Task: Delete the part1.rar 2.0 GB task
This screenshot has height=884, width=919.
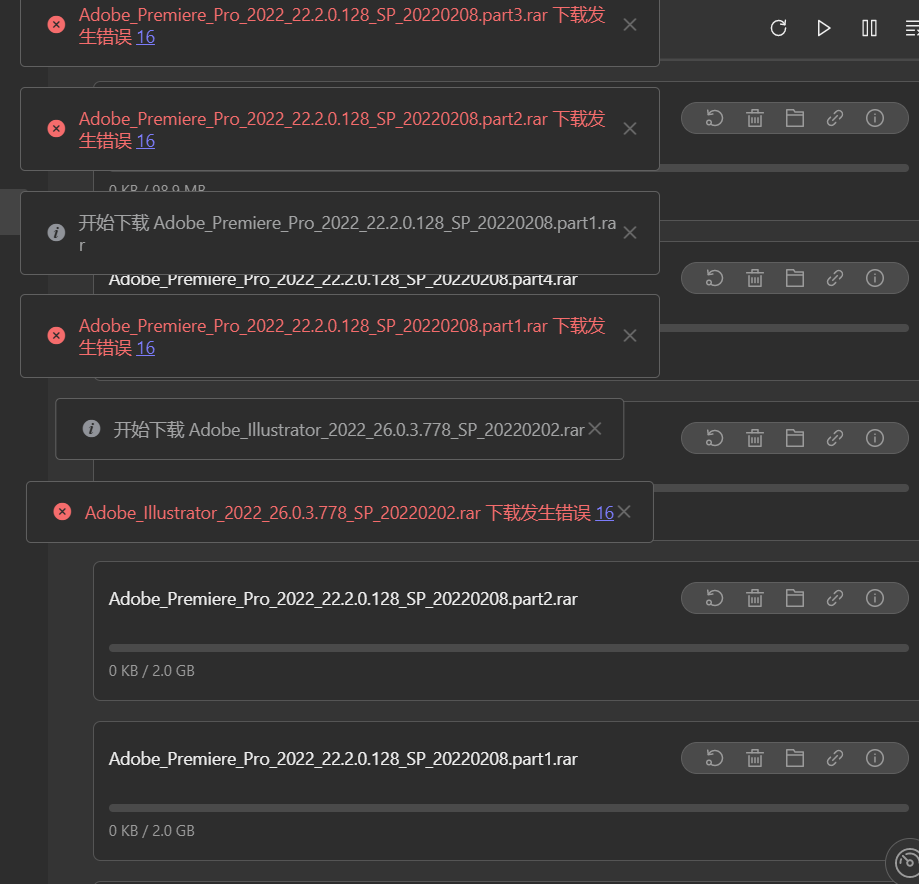Action: coord(754,758)
